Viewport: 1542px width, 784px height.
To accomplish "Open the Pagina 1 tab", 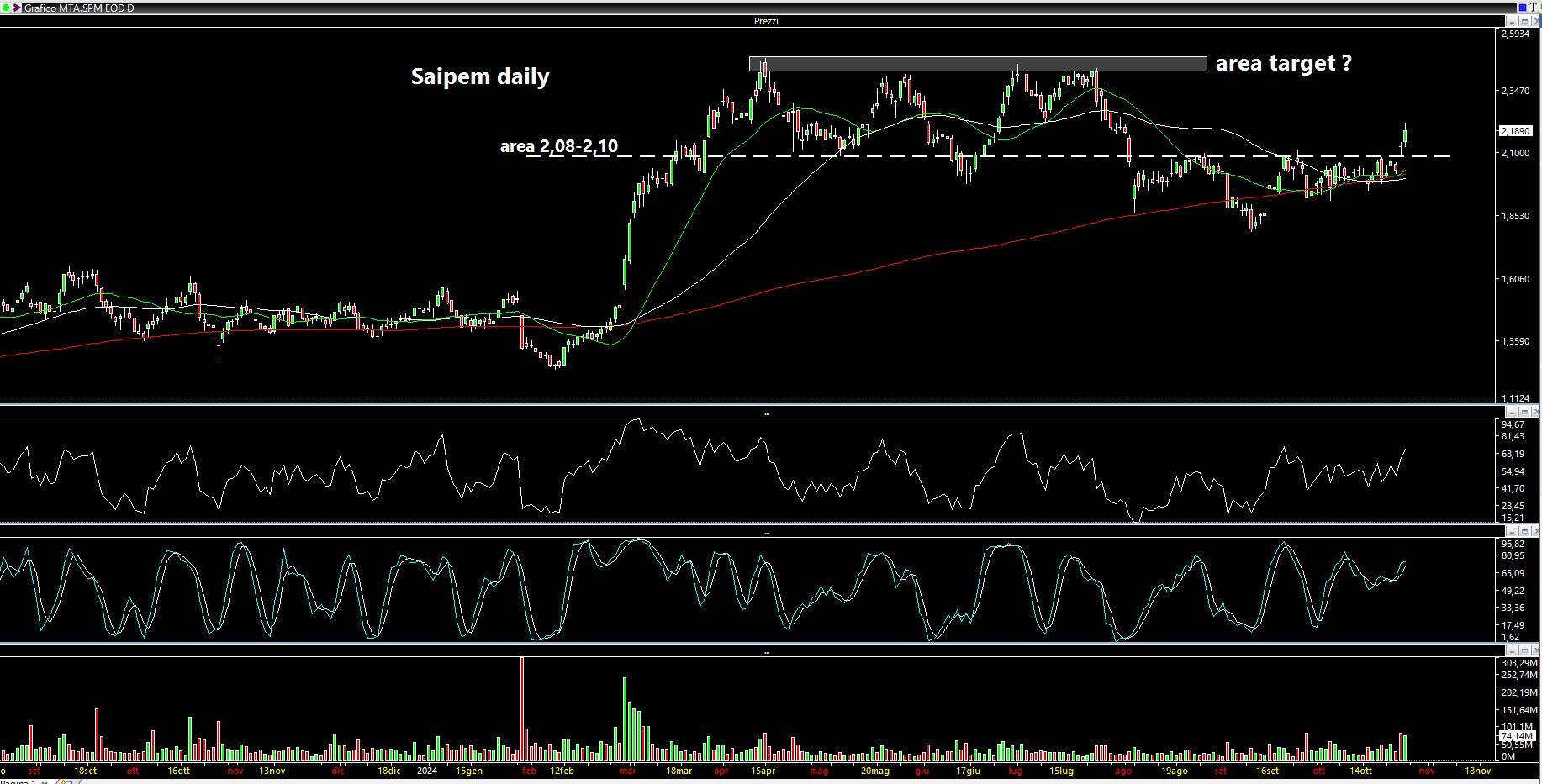I will [x=17, y=781].
